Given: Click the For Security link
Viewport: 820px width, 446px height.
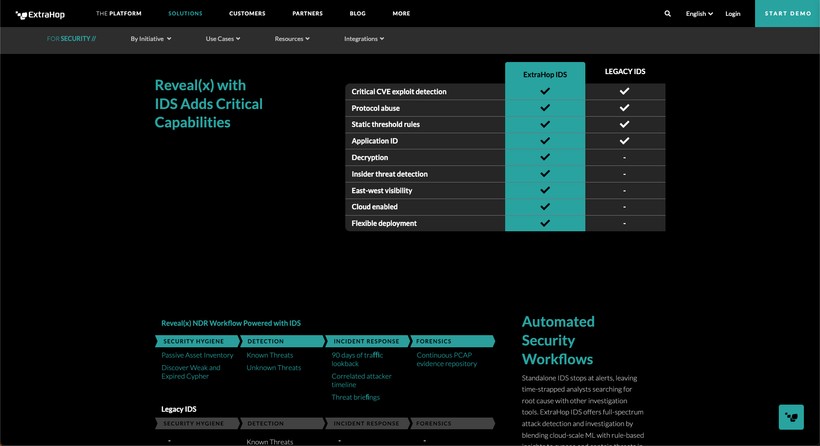Looking at the screenshot, I should [71, 39].
